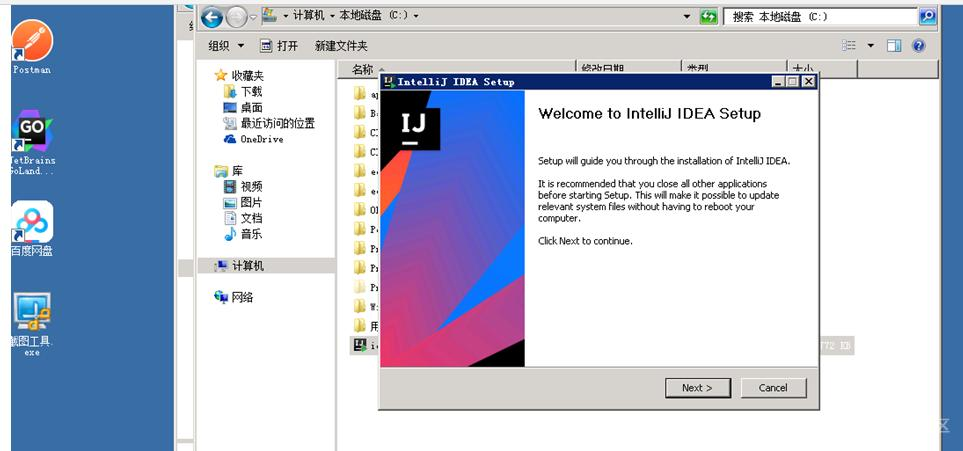Go back in the Explorer window
This screenshot has height=451, width=963.
click(211, 17)
